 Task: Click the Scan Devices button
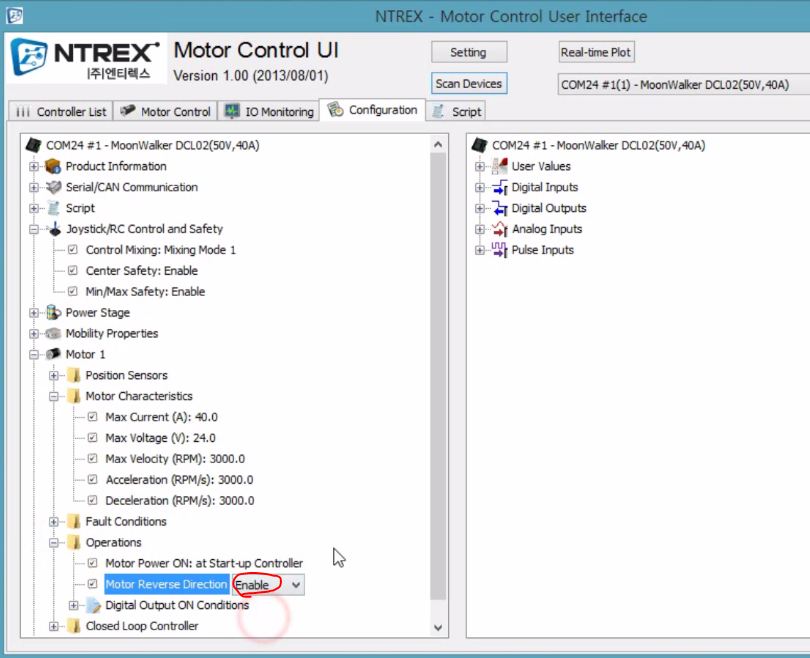point(469,84)
